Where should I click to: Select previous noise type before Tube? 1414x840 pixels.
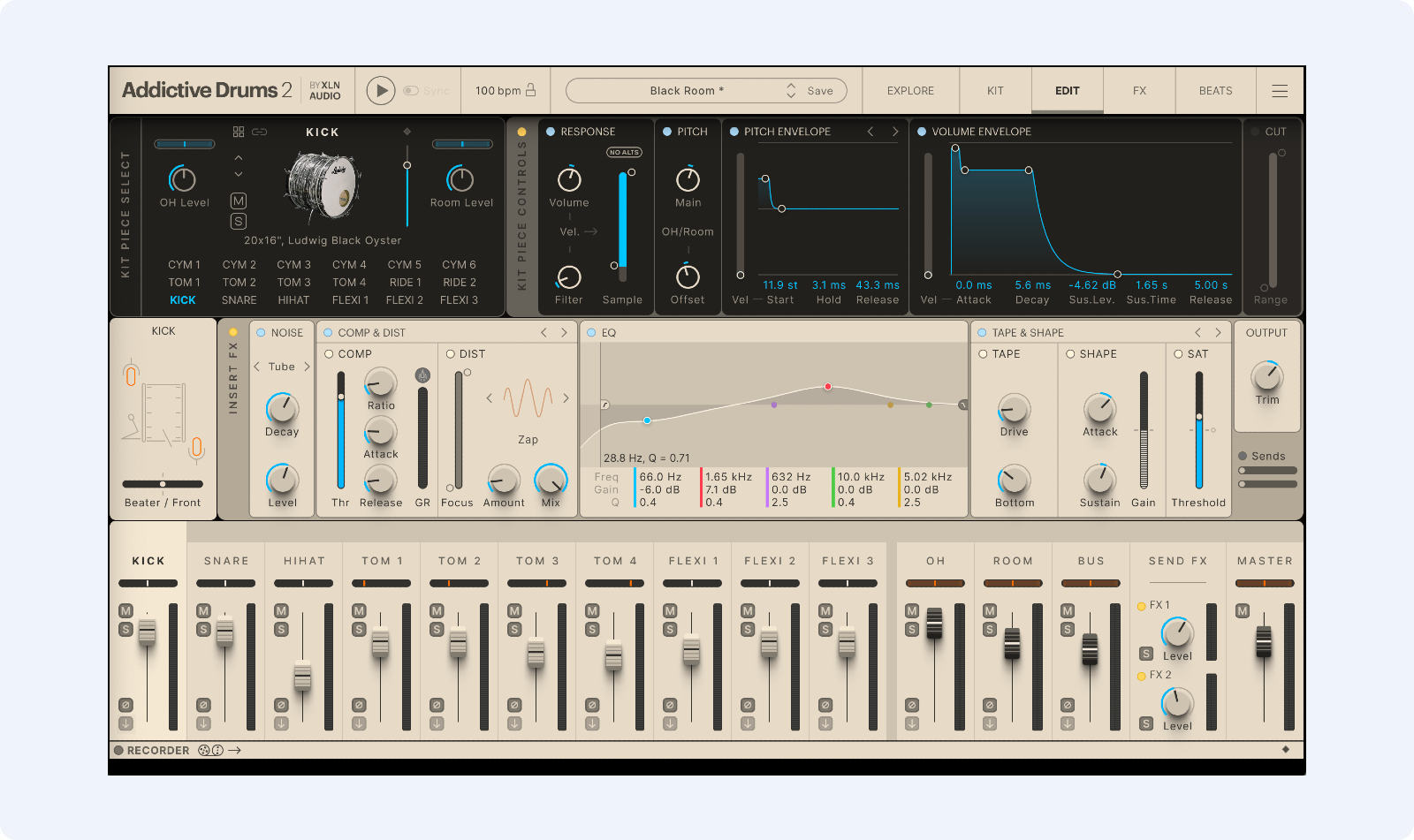click(256, 367)
